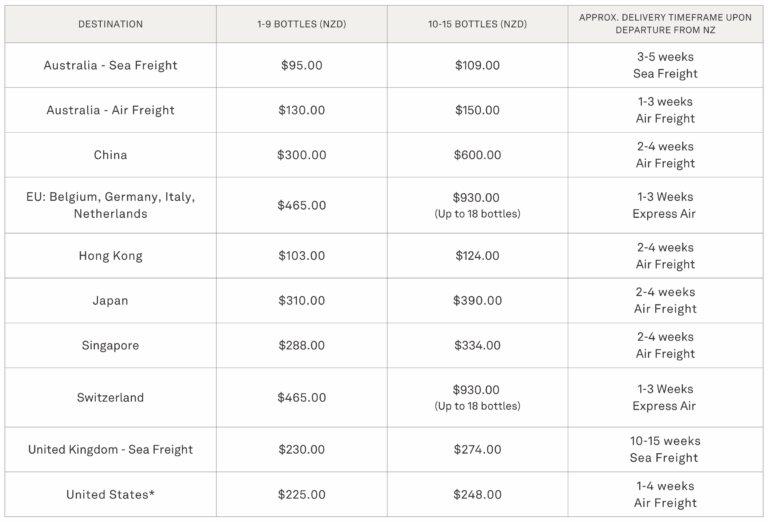768x522 pixels.
Task: Select the China destination cell
Action: (x=110, y=155)
